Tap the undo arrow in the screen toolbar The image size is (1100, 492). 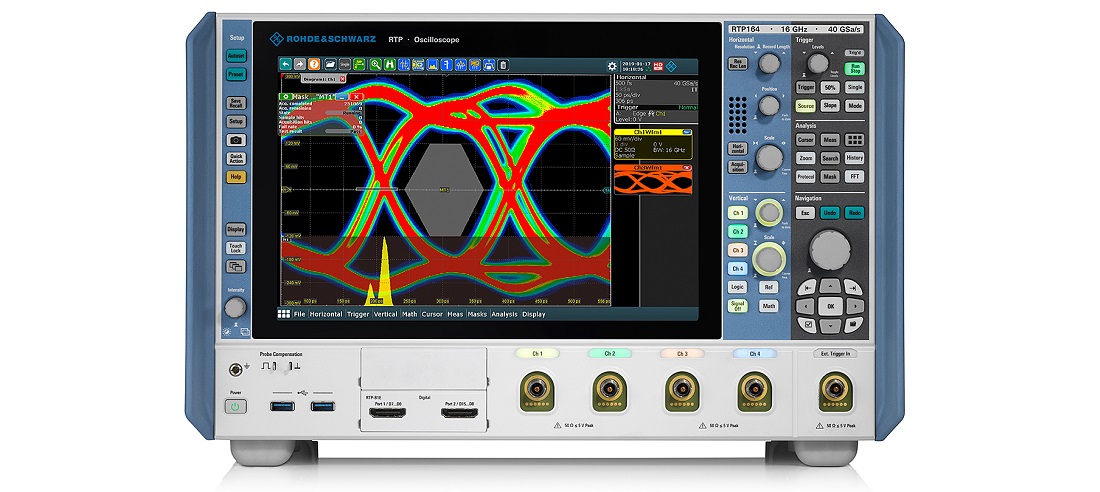286,65
